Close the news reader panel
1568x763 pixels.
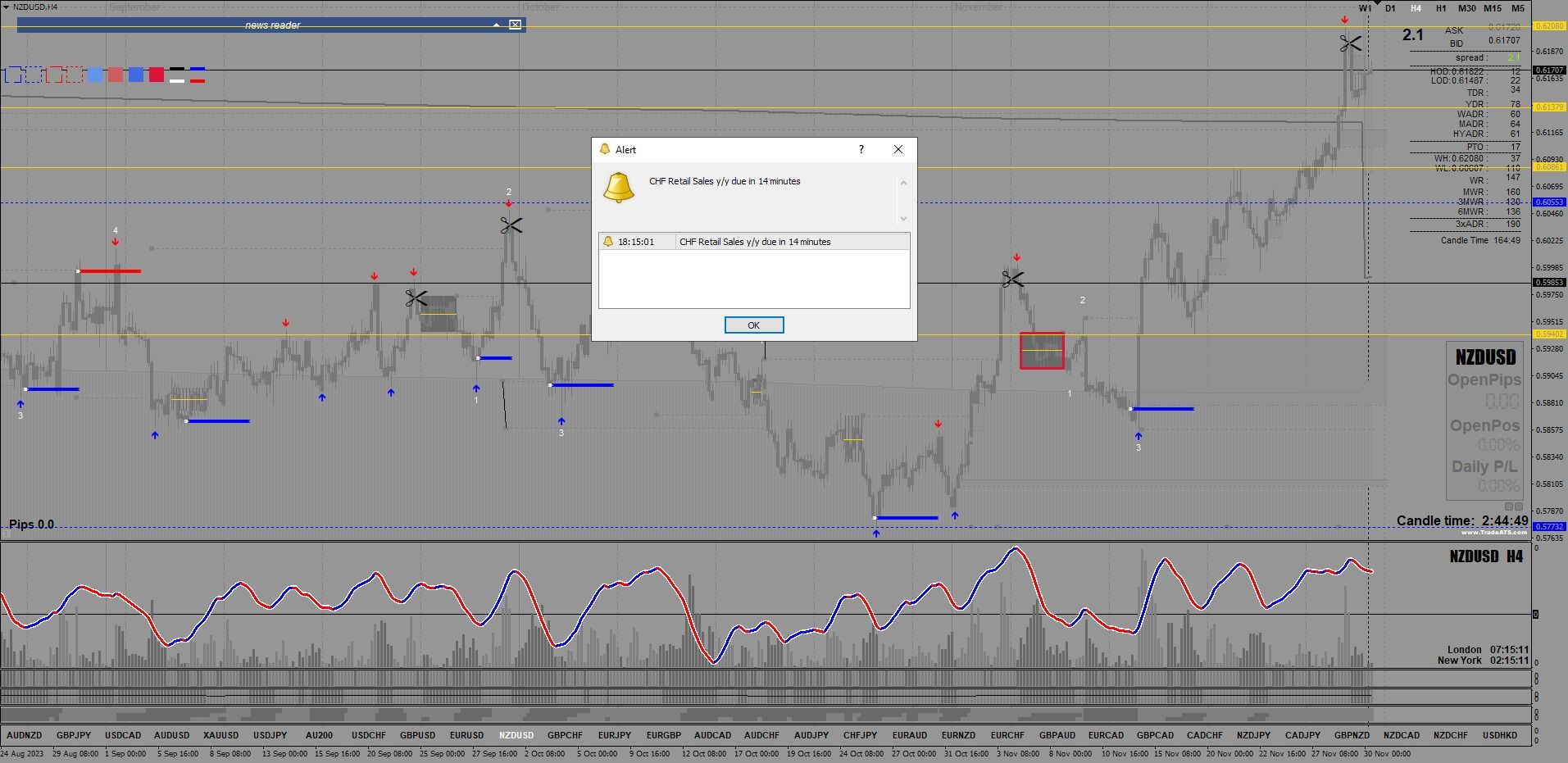tap(515, 25)
